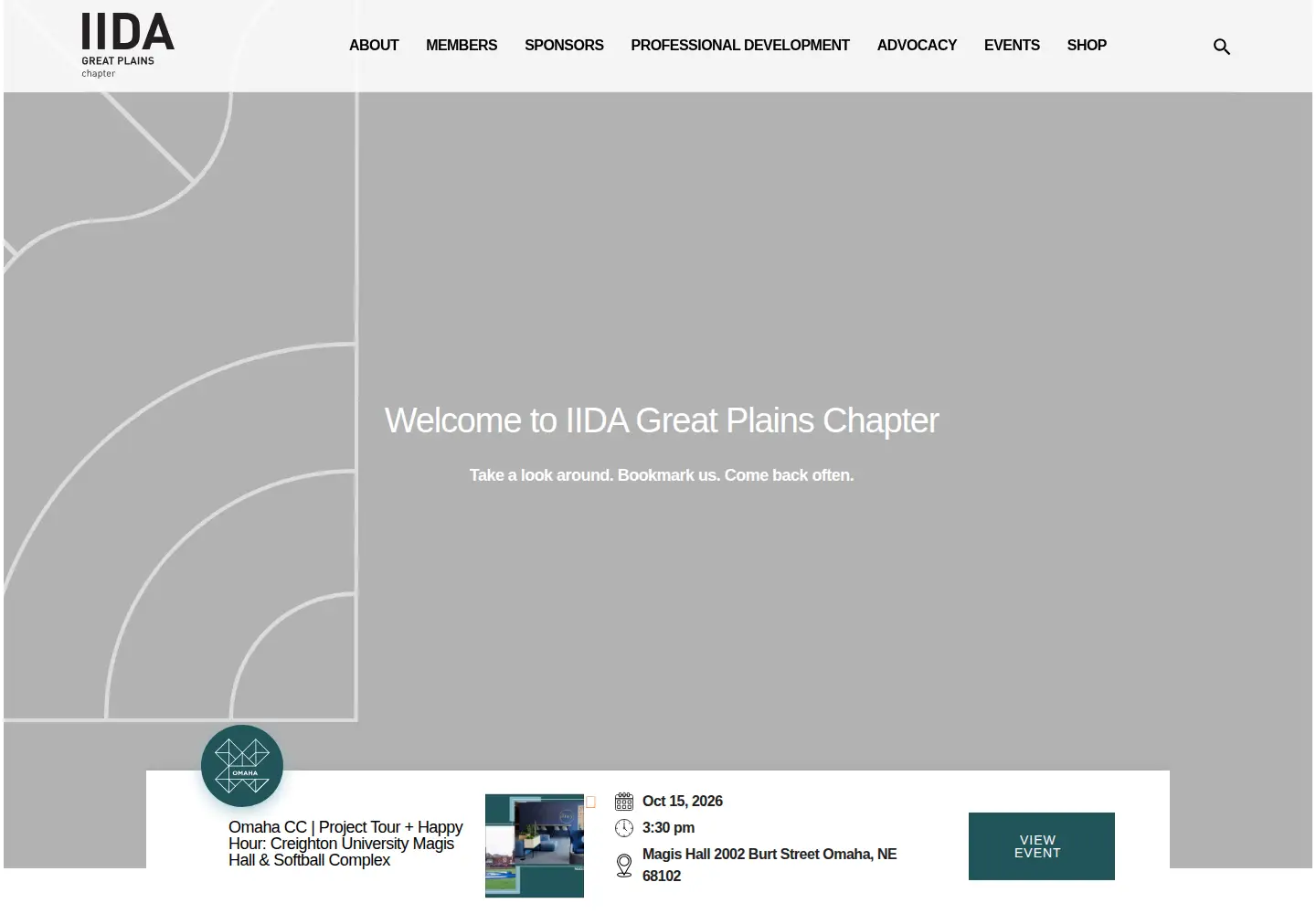Open the Sponsors menu
This screenshot has width=1316, height=914.
(564, 45)
